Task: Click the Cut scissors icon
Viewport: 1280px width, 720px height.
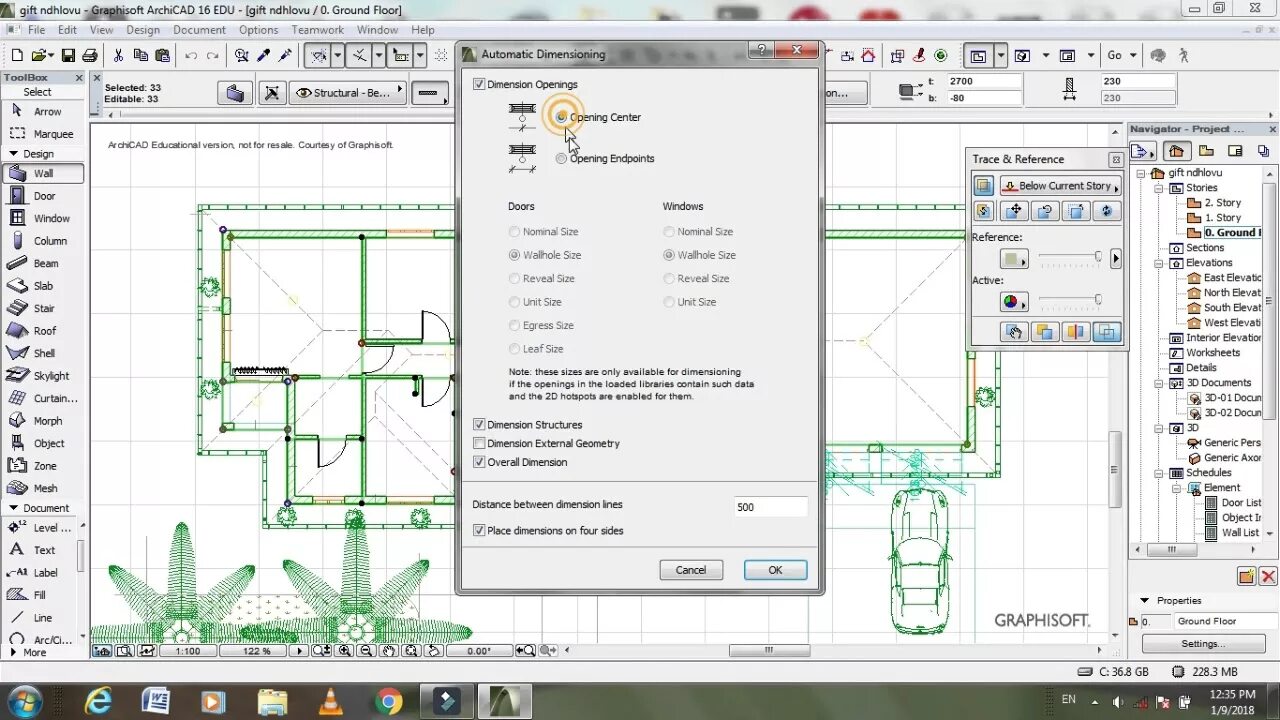Action: pos(118,56)
